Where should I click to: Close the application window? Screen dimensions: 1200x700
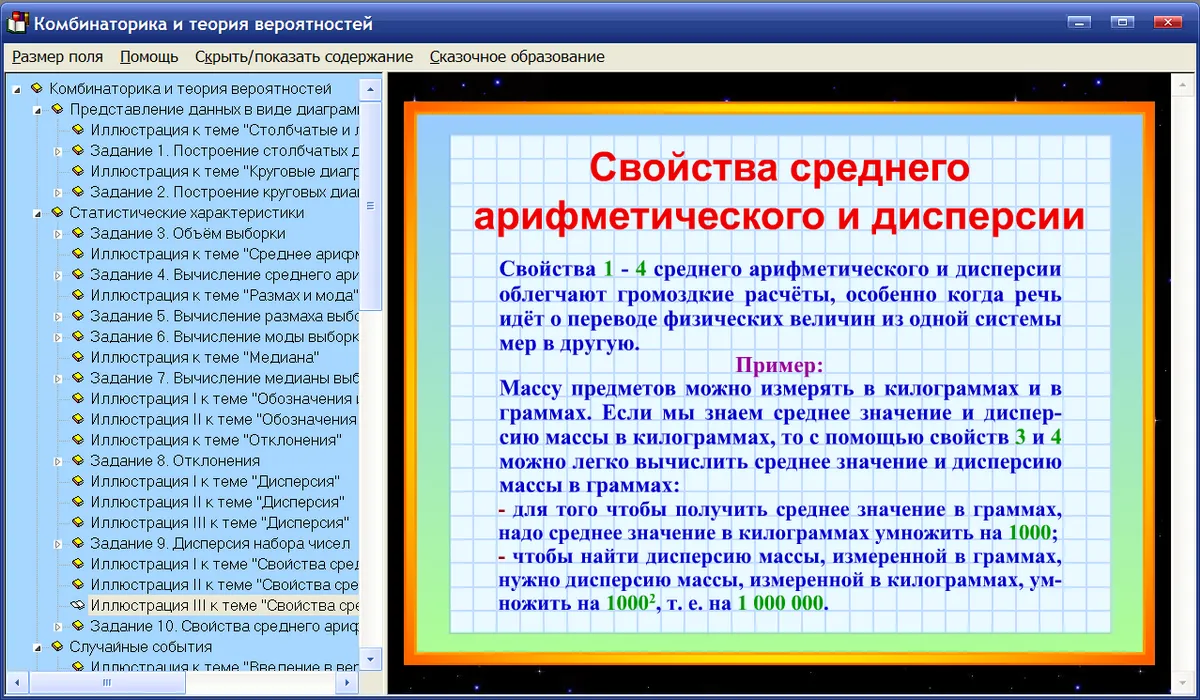tap(1169, 22)
